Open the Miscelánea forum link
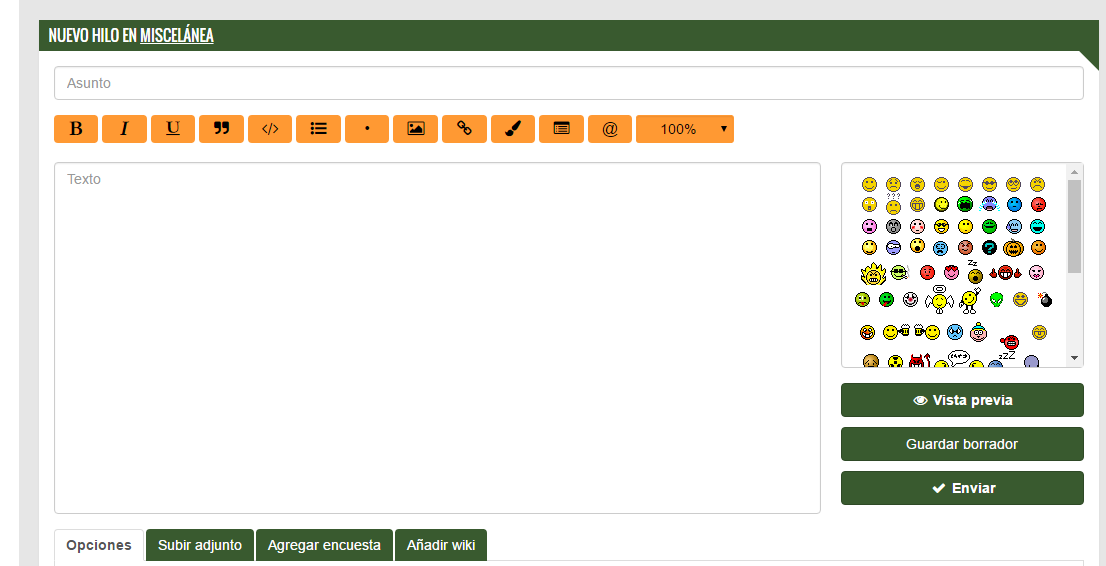 click(x=176, y=35)
